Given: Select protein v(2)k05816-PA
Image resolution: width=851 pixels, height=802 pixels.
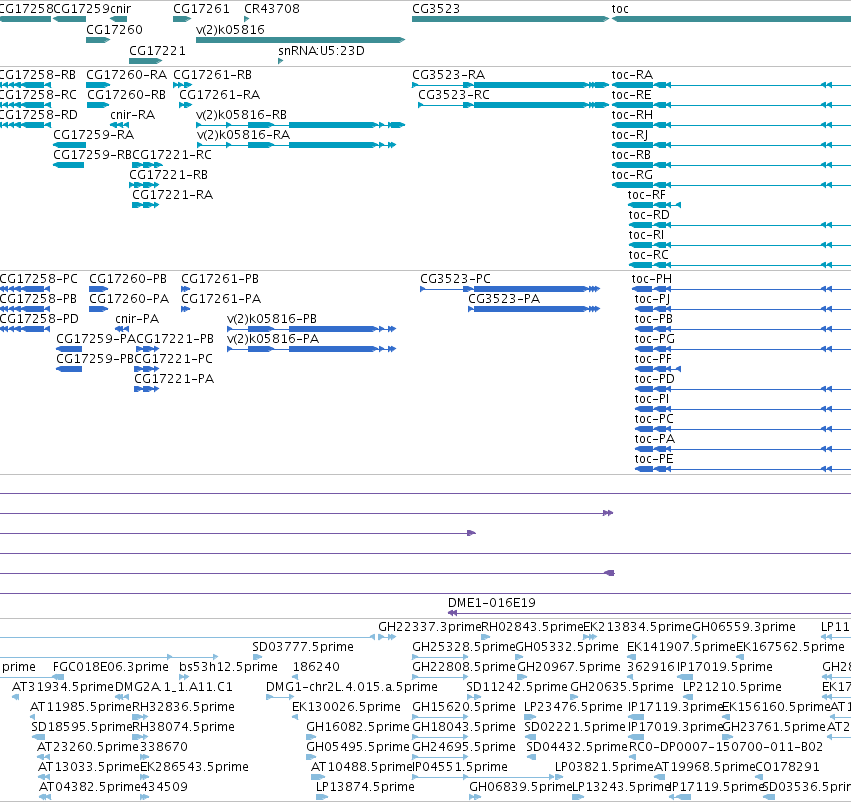Looking at the screenshot, I should [x=312, y=349].
